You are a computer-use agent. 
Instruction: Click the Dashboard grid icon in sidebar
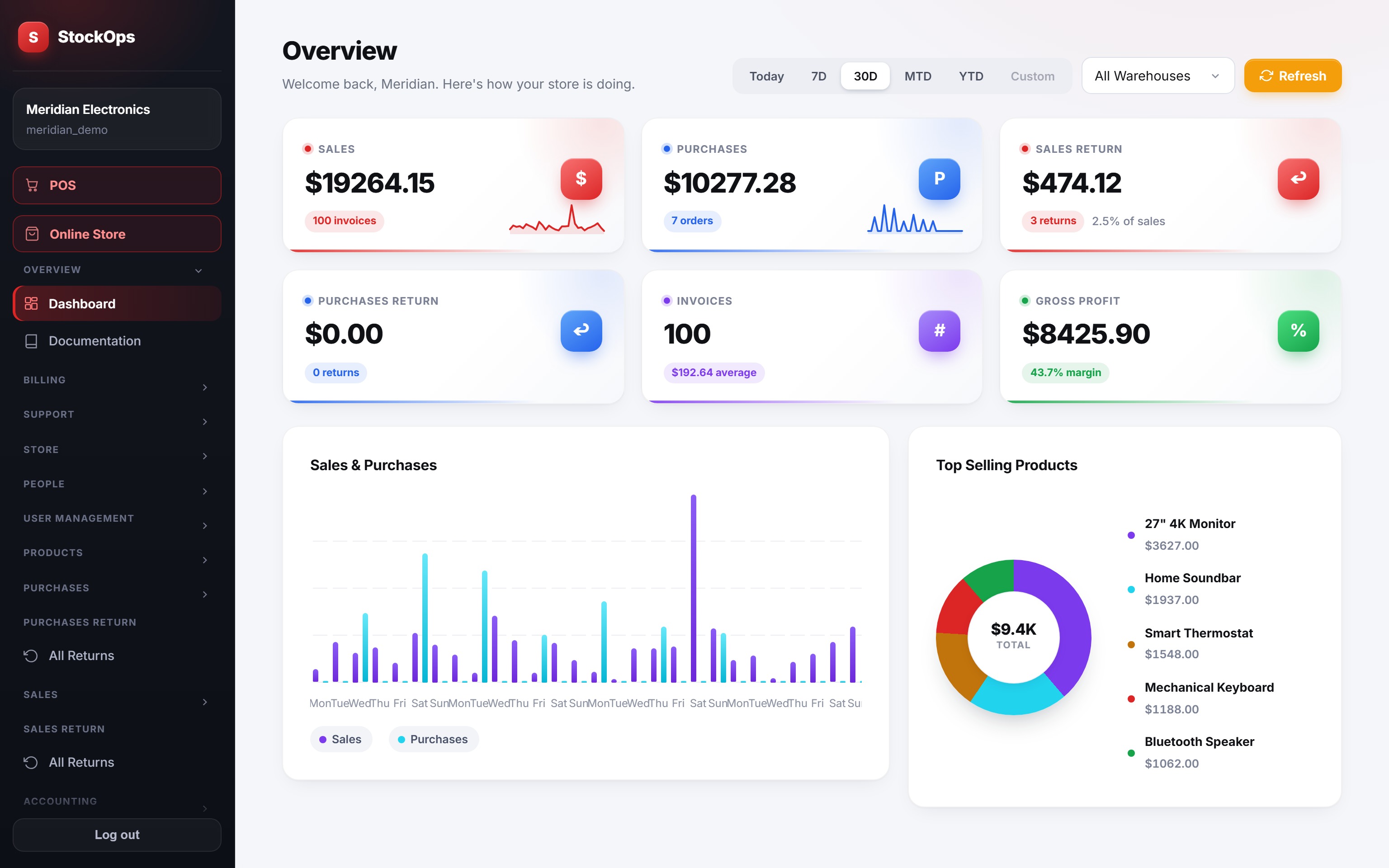(x=31, y=304)
